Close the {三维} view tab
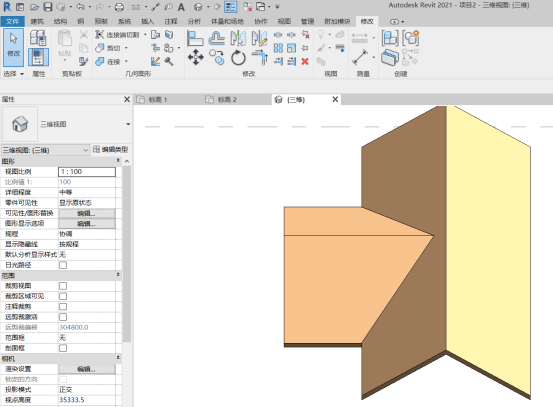Screen dimensions: 553x407 [x=335, y=99]
